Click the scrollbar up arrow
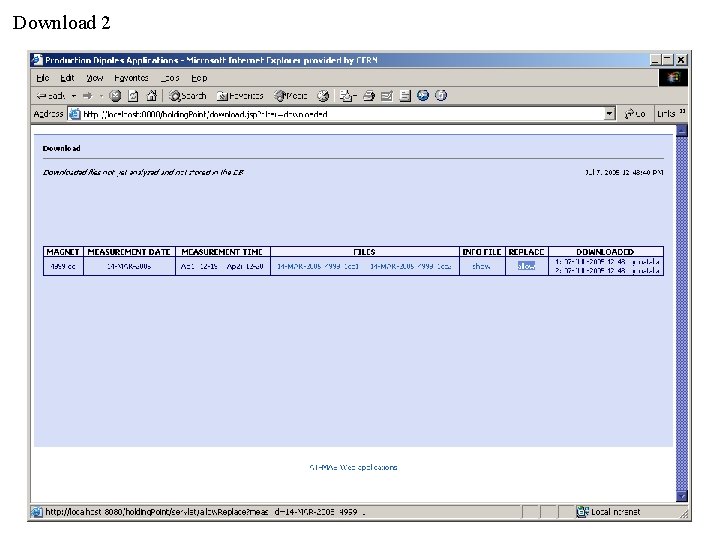Image resolution: width=720 pixels, height=540 pixels. tap(682, 130)
